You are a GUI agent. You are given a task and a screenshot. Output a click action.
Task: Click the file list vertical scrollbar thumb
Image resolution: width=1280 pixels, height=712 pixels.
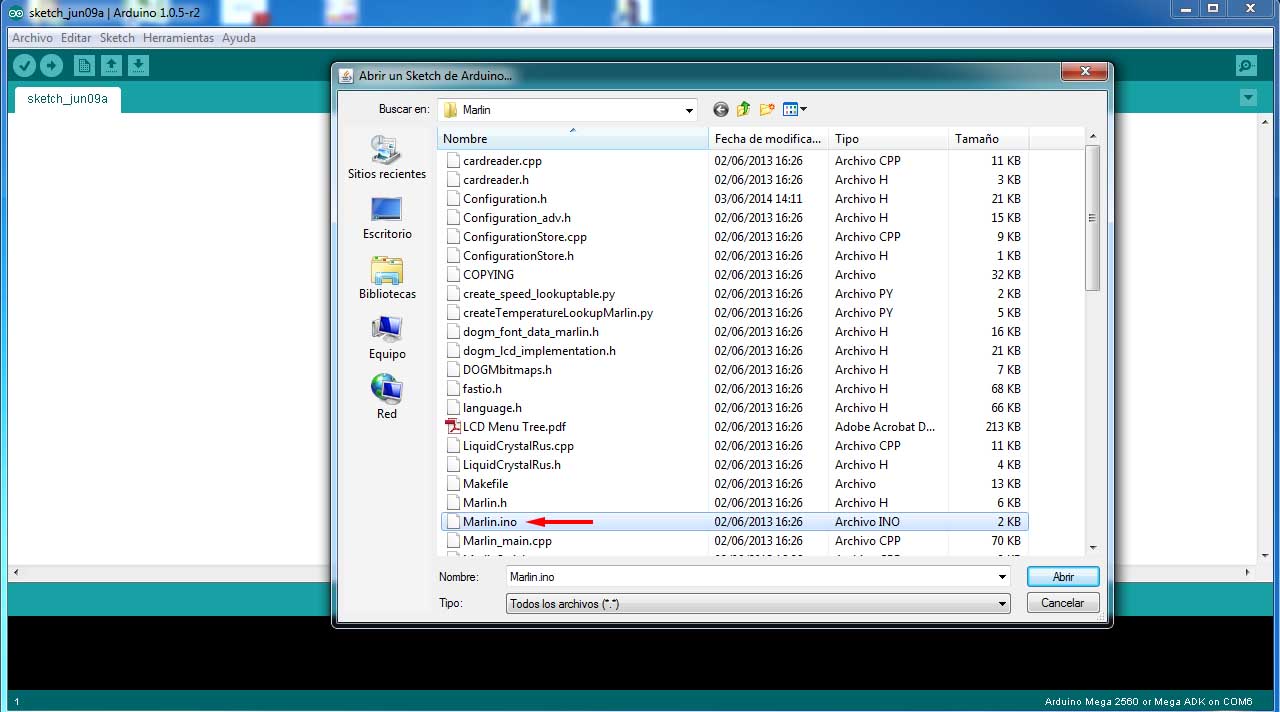click(x=1092, y=217)
